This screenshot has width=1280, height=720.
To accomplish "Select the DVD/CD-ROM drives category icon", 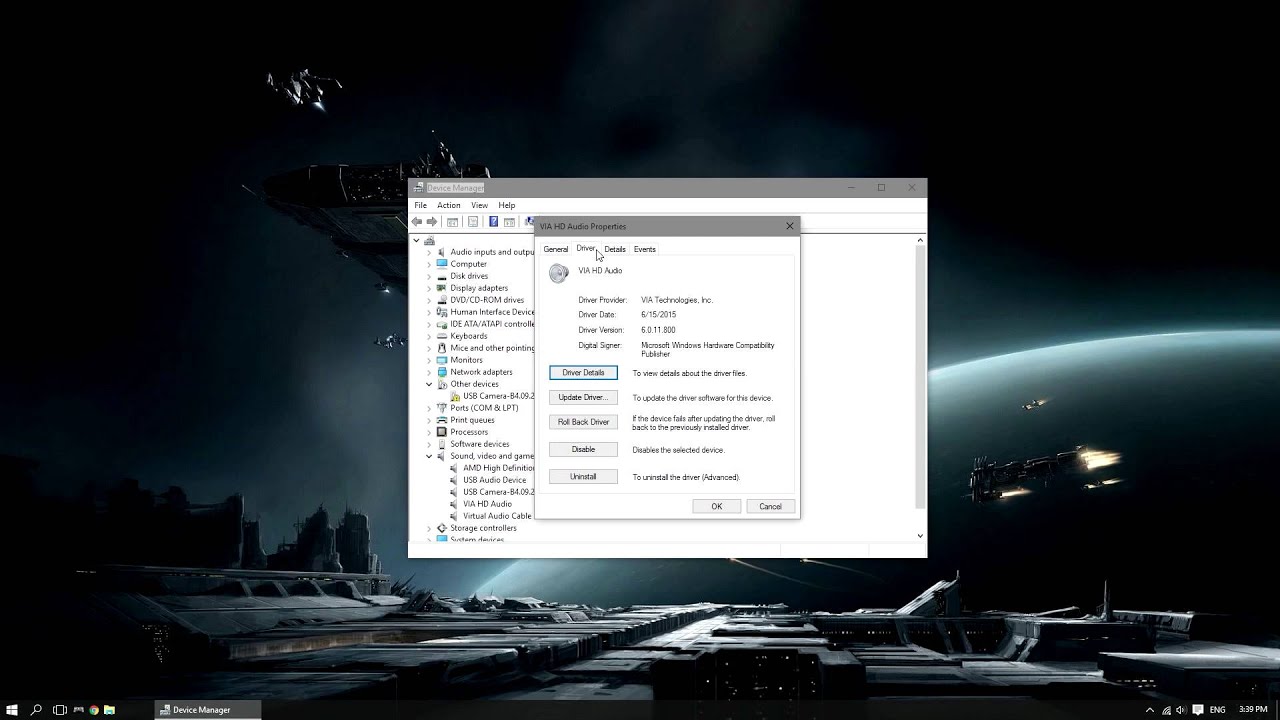I will (442, 300).
